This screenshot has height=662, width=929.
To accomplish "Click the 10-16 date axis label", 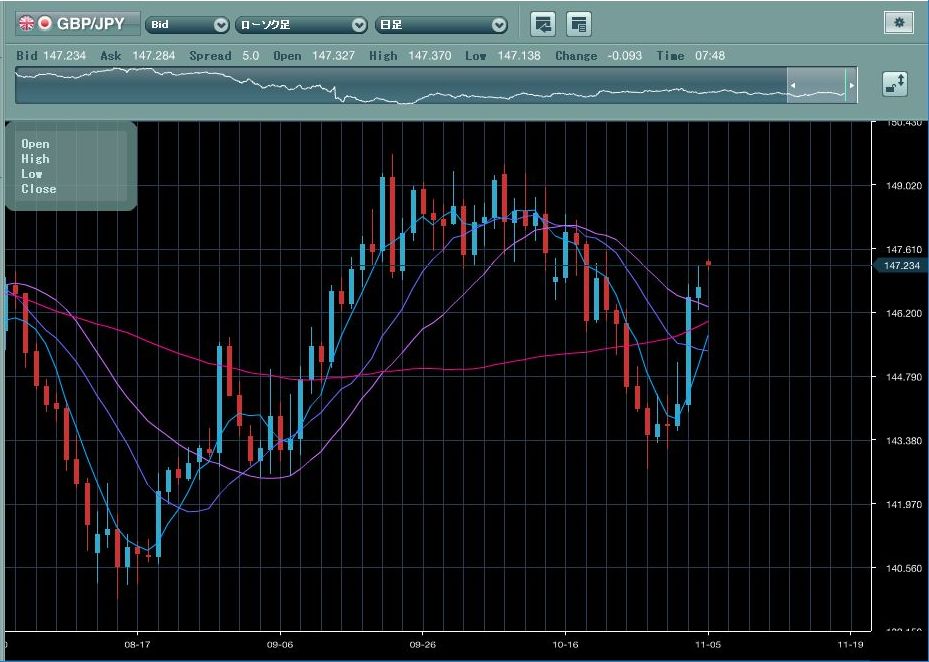I will [x=565, y=644].
